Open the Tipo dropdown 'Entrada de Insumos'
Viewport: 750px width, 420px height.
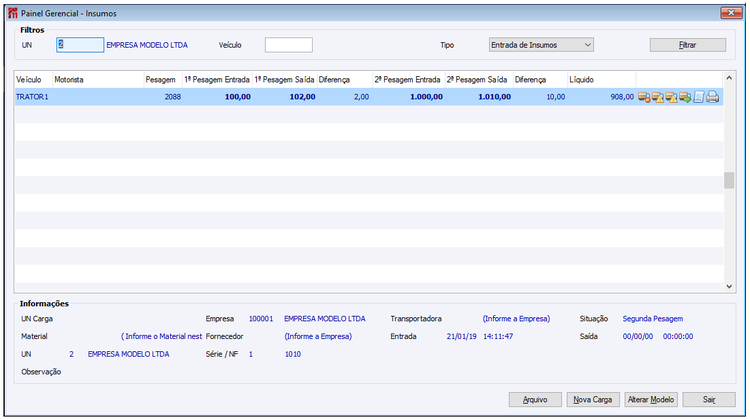[541, 45]
